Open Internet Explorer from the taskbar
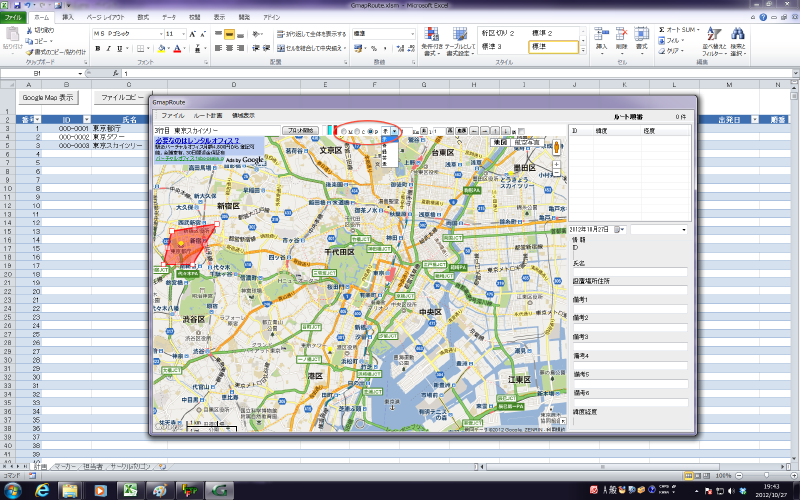The width and height of the screenshot is (800, 500). (x=43, y=489)
